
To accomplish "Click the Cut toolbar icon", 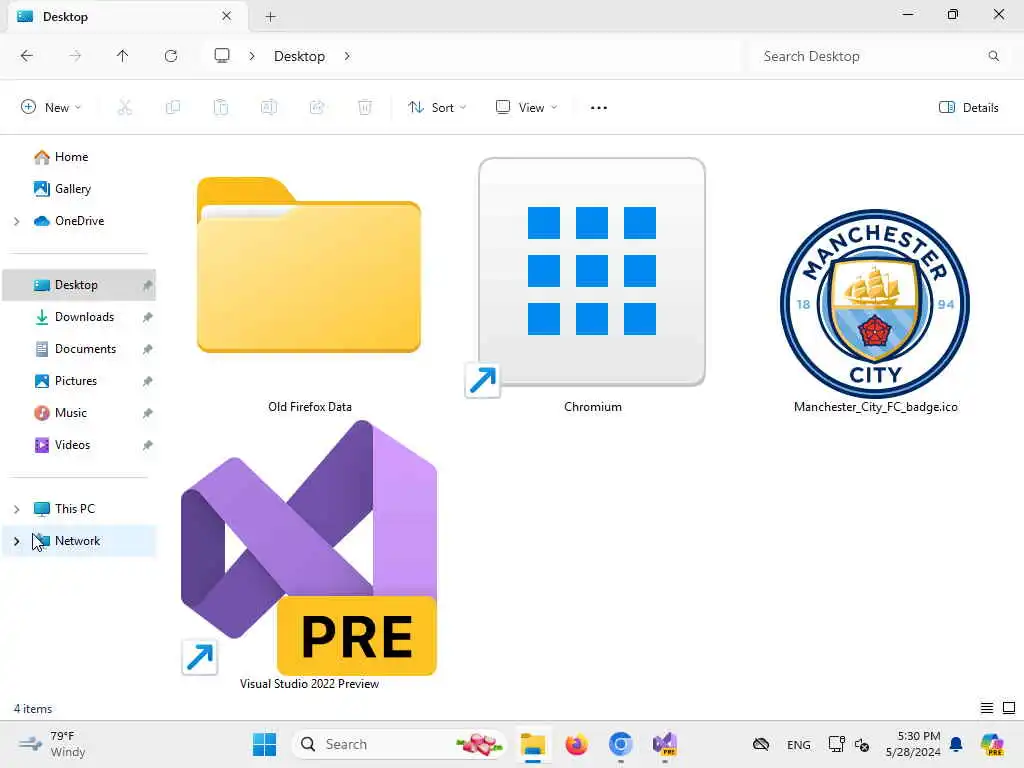I will point(125,107).
